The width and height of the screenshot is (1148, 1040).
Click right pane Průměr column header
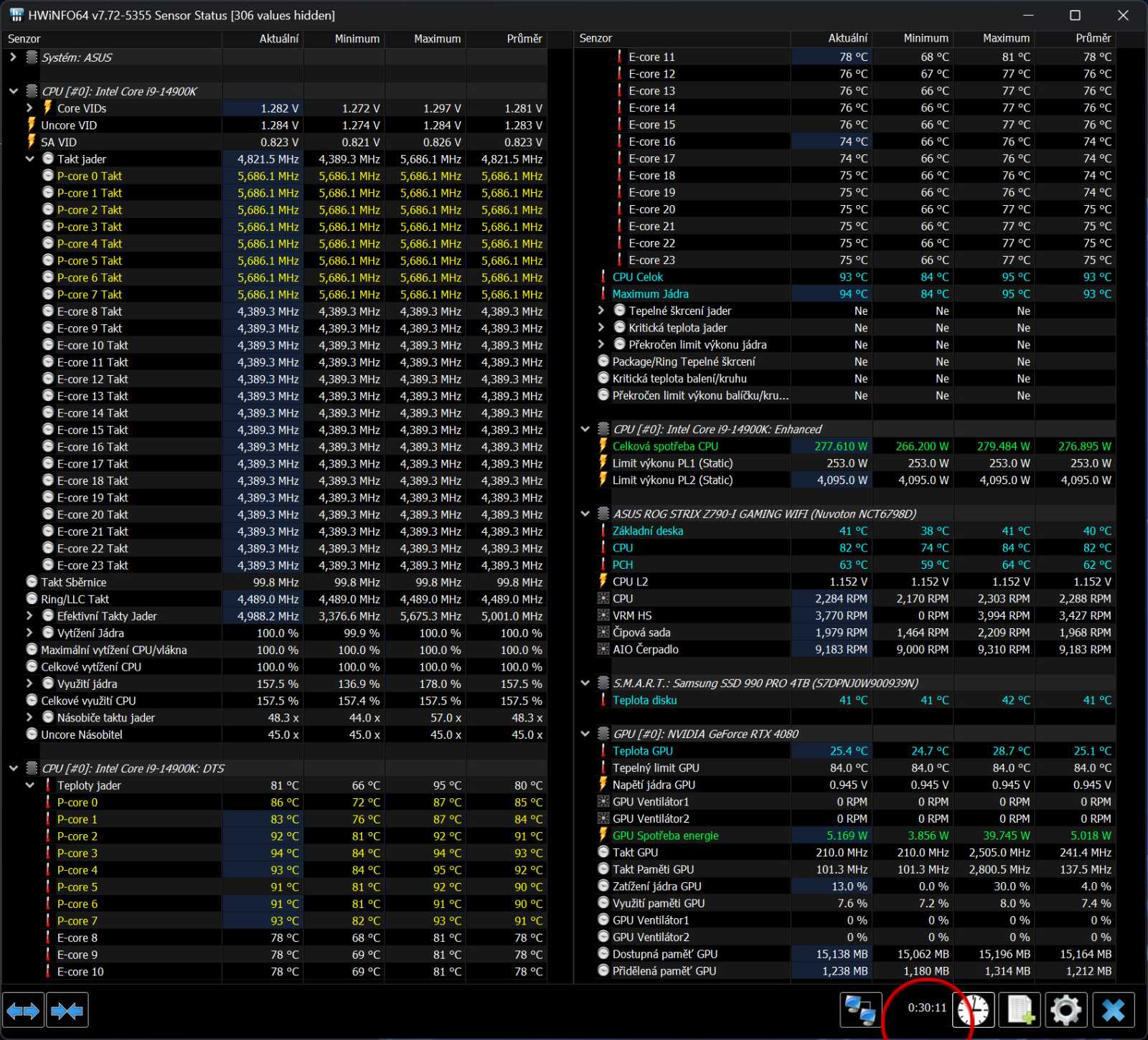pyautogui.click(x=1076, y=38)
